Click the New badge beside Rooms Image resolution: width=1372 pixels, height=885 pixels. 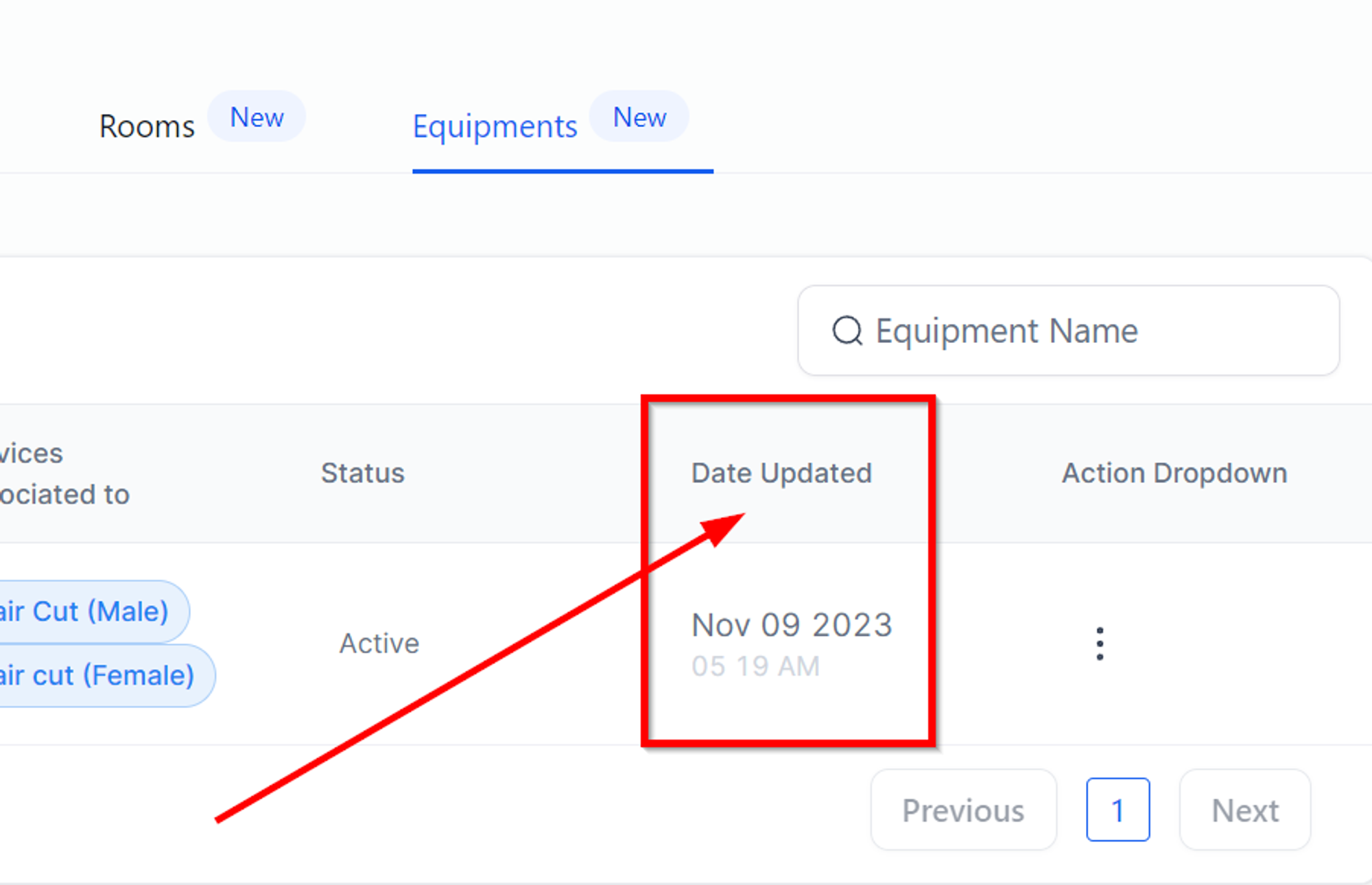pos(257,117)
